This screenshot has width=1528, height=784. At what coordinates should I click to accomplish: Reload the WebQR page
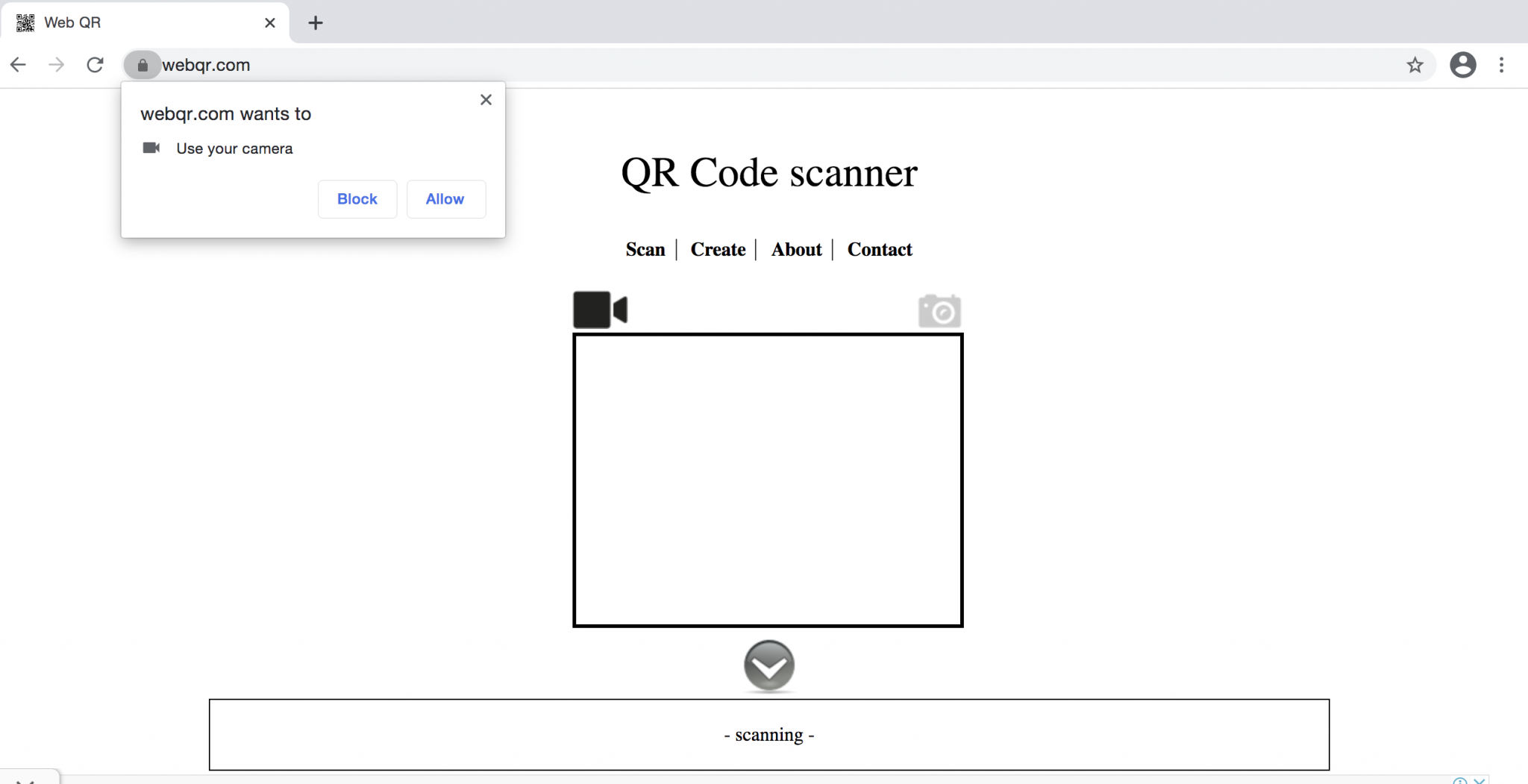pos(95,65)
